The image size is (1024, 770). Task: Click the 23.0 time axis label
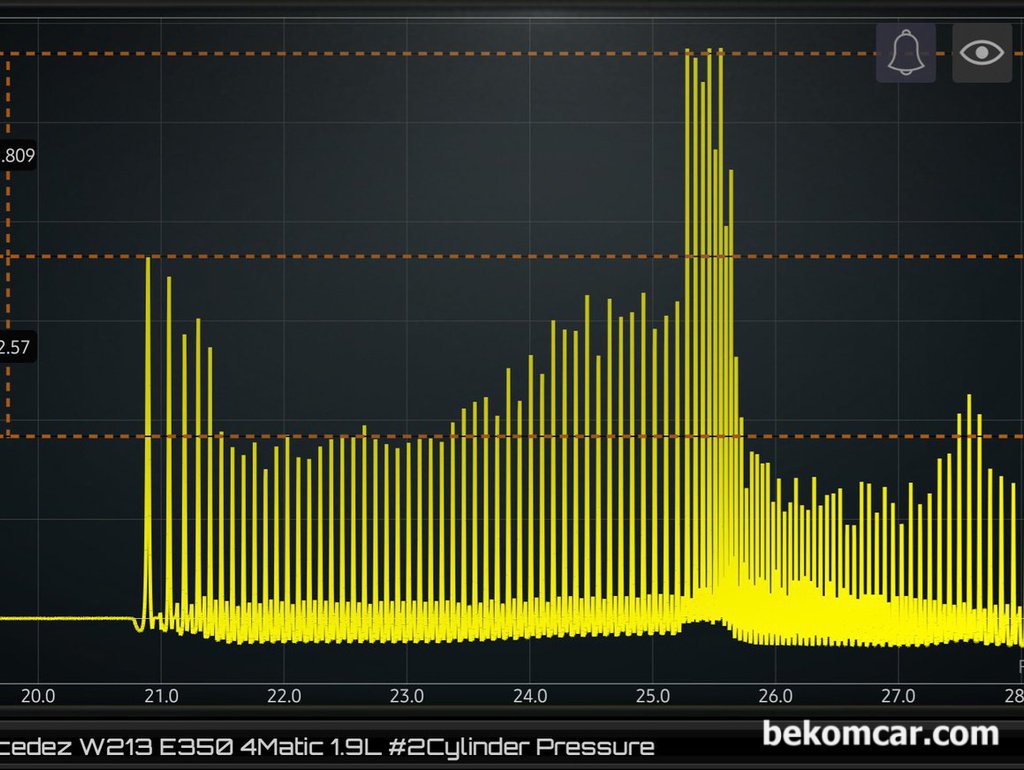[x=407, y=696]
